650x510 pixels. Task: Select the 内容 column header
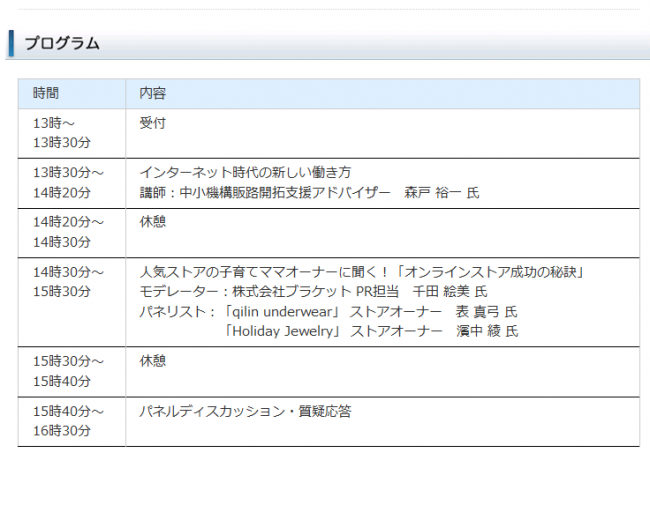(x=383, y=93)
